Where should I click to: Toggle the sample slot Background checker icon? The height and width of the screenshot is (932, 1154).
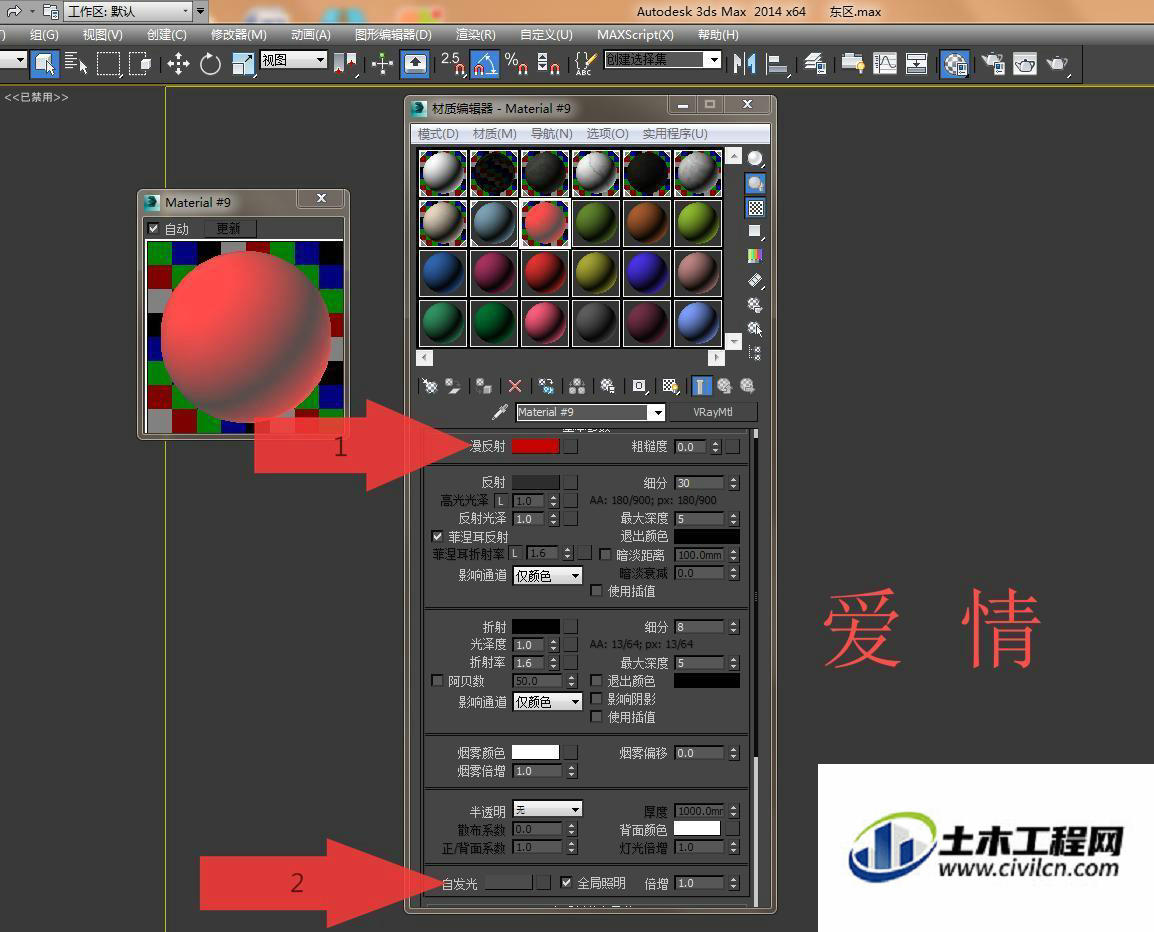coord(755,208)
